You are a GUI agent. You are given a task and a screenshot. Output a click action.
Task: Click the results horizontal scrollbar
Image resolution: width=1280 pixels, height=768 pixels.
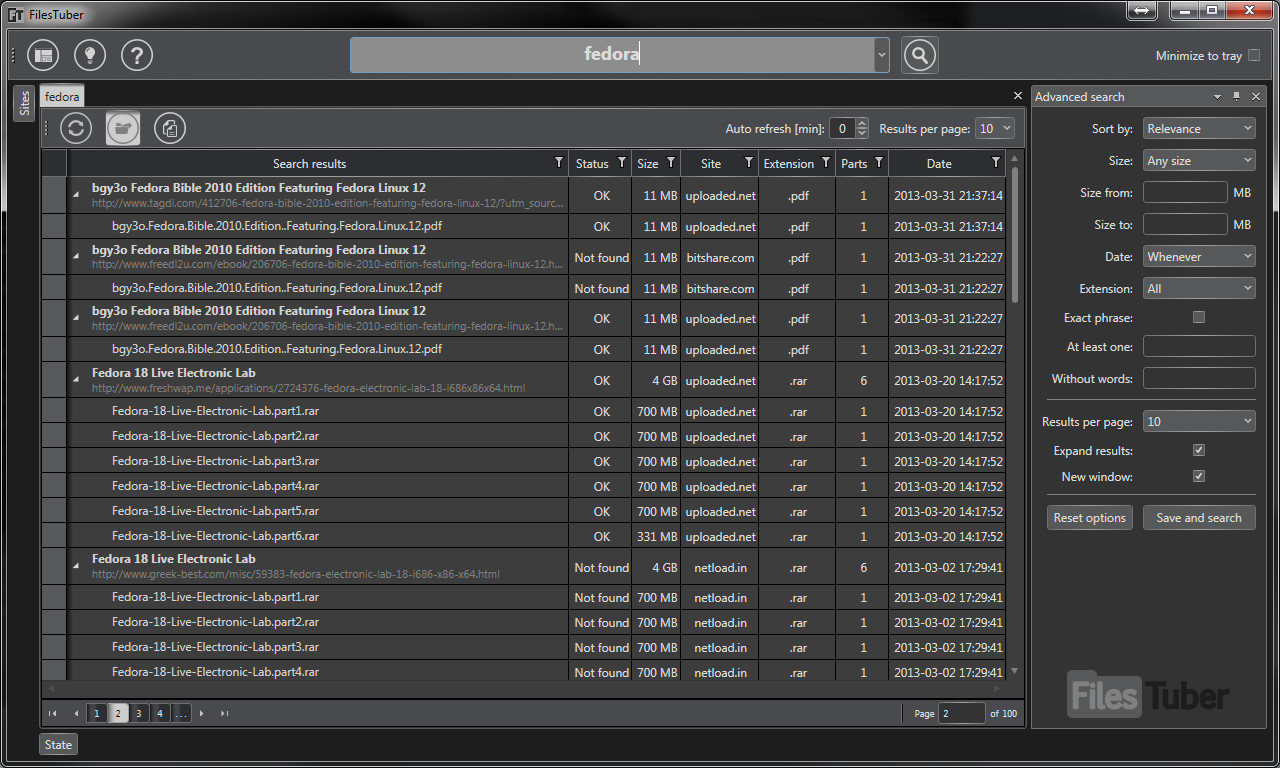point(524,689)
